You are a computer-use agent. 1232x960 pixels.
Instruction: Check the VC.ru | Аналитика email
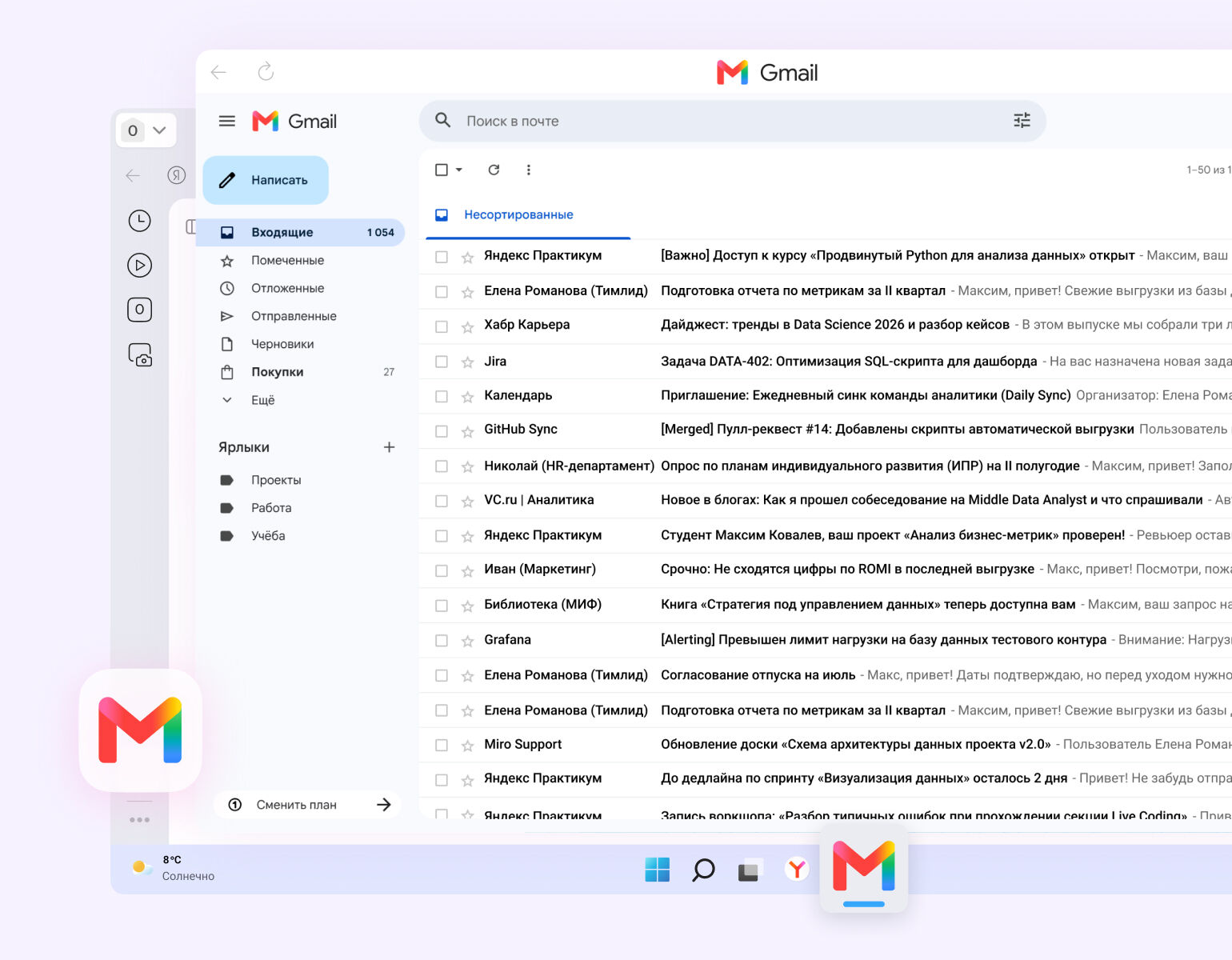click(442, 501)
